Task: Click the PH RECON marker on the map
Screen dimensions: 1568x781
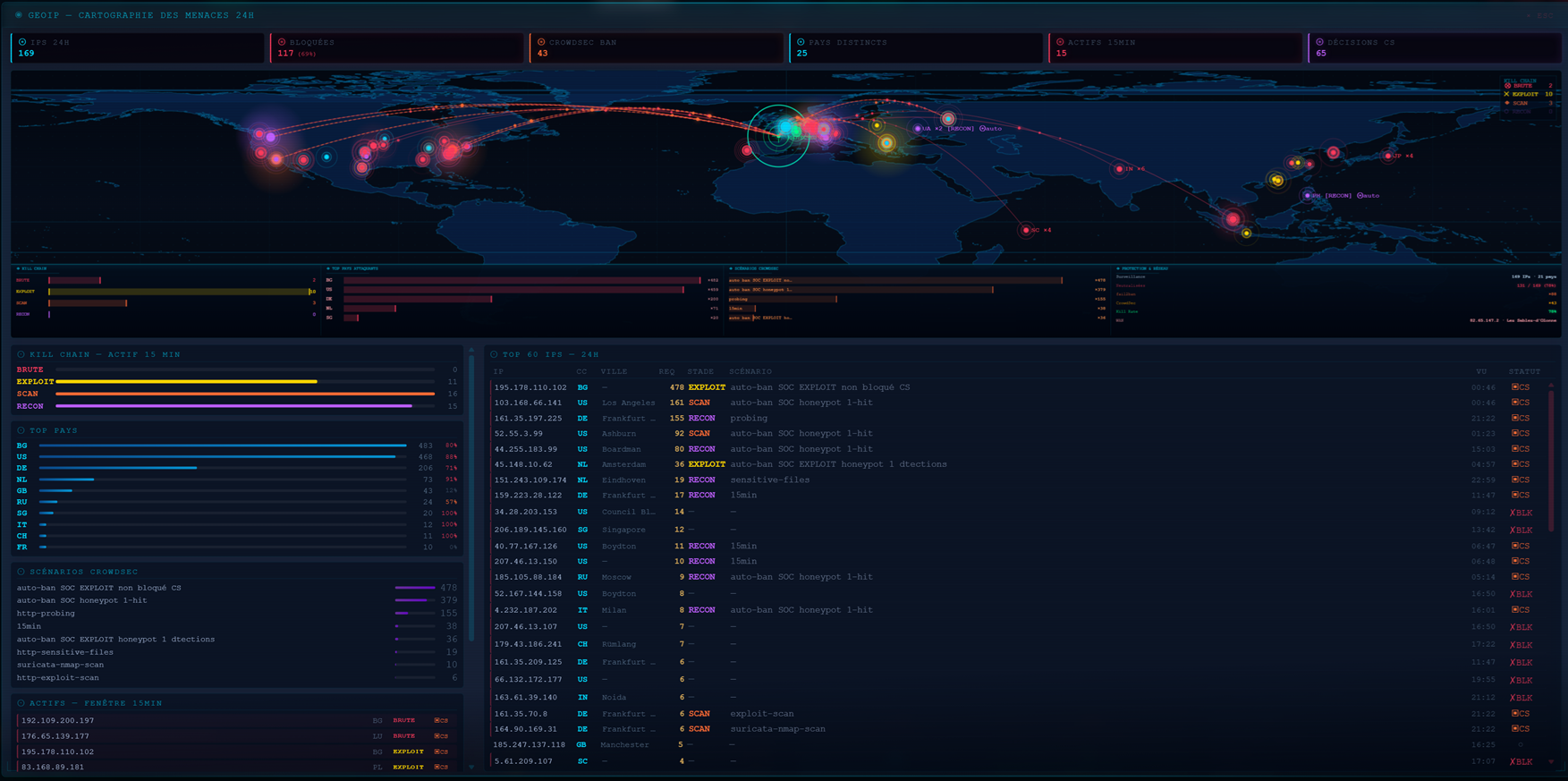Action: pos(1308,195)
